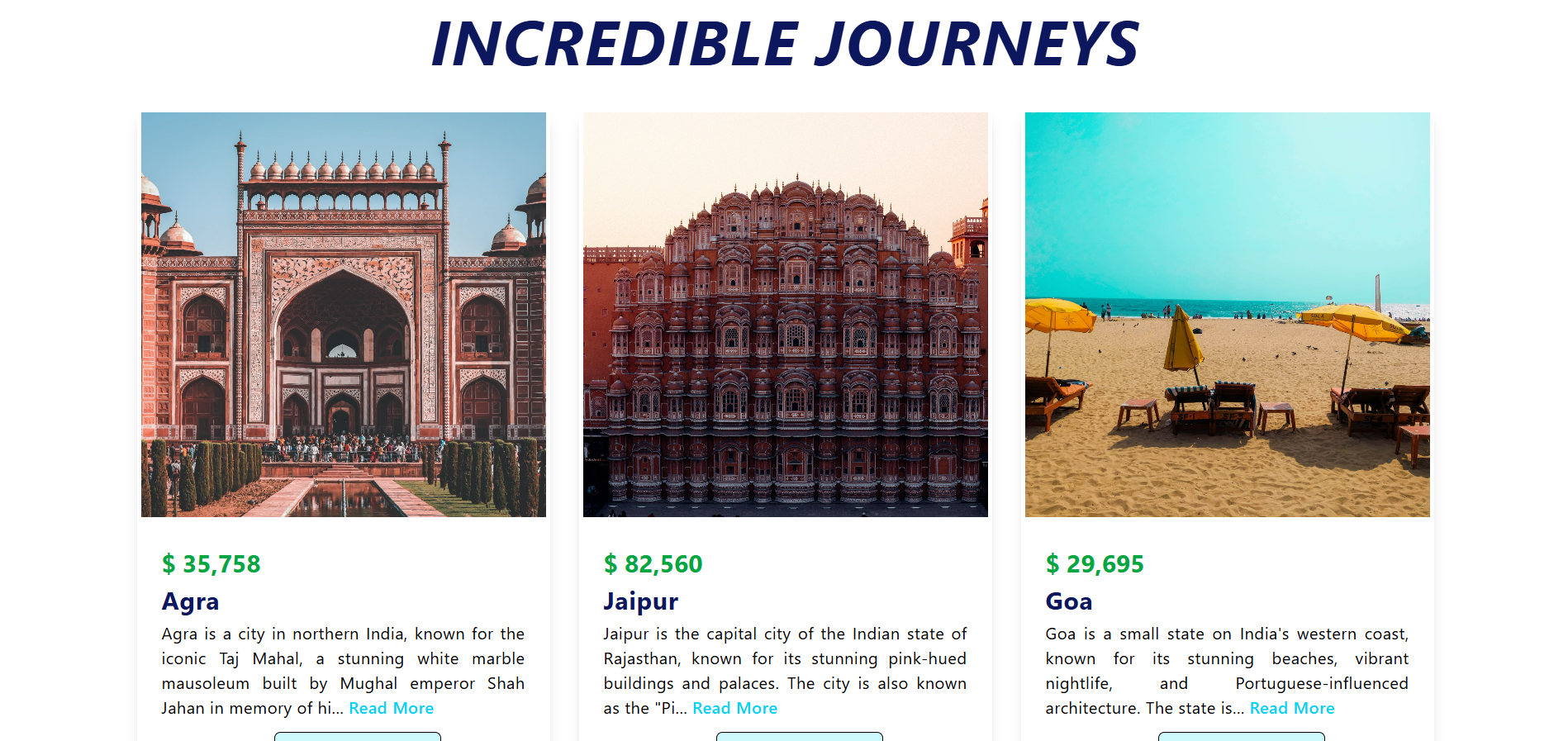Click the word INCREDIBLE in the heading
Screen dimensions: 1568x741
point(615,44)
